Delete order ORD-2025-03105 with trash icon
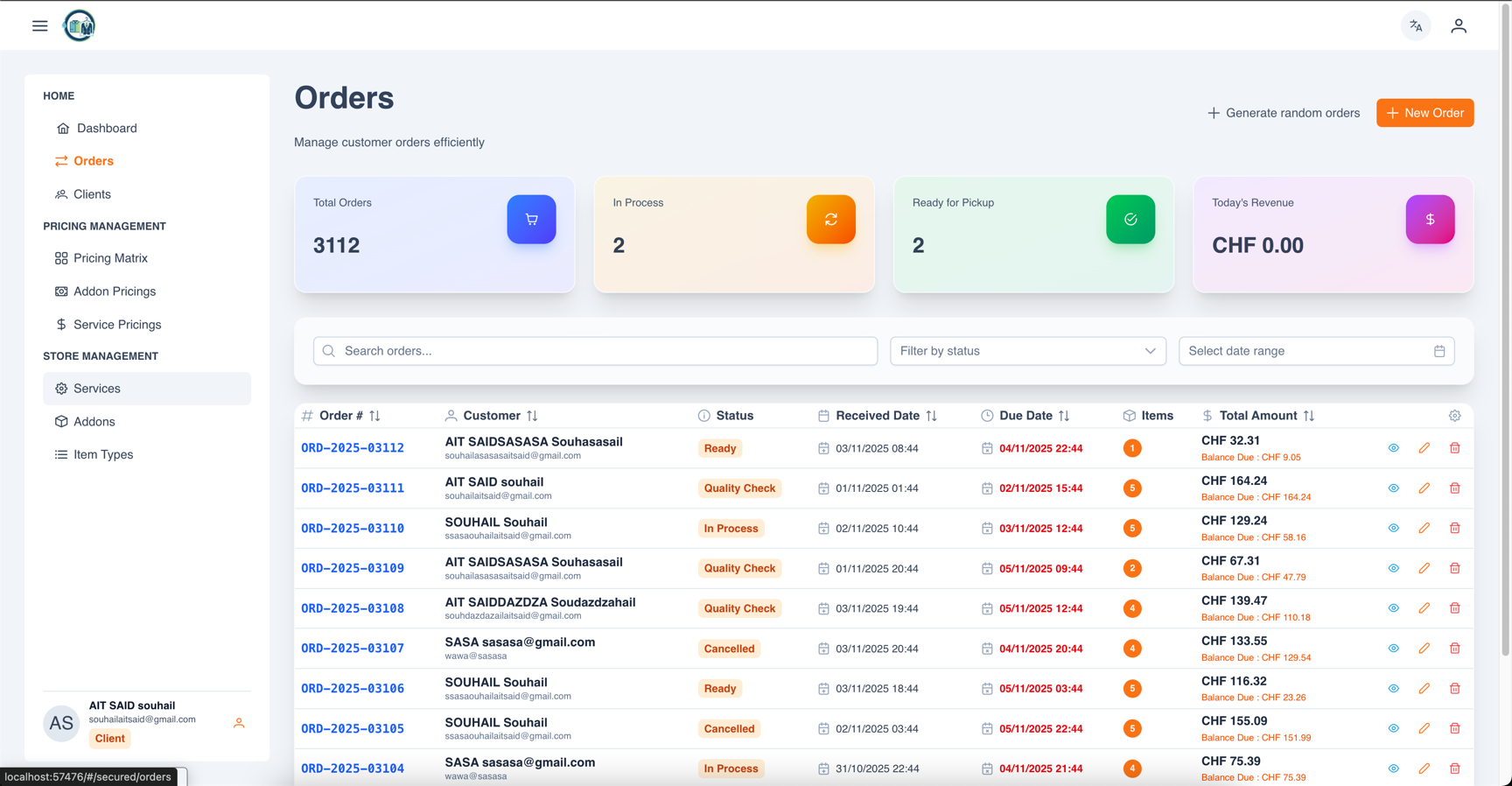1512x786 pixels. coord(1454,728)
